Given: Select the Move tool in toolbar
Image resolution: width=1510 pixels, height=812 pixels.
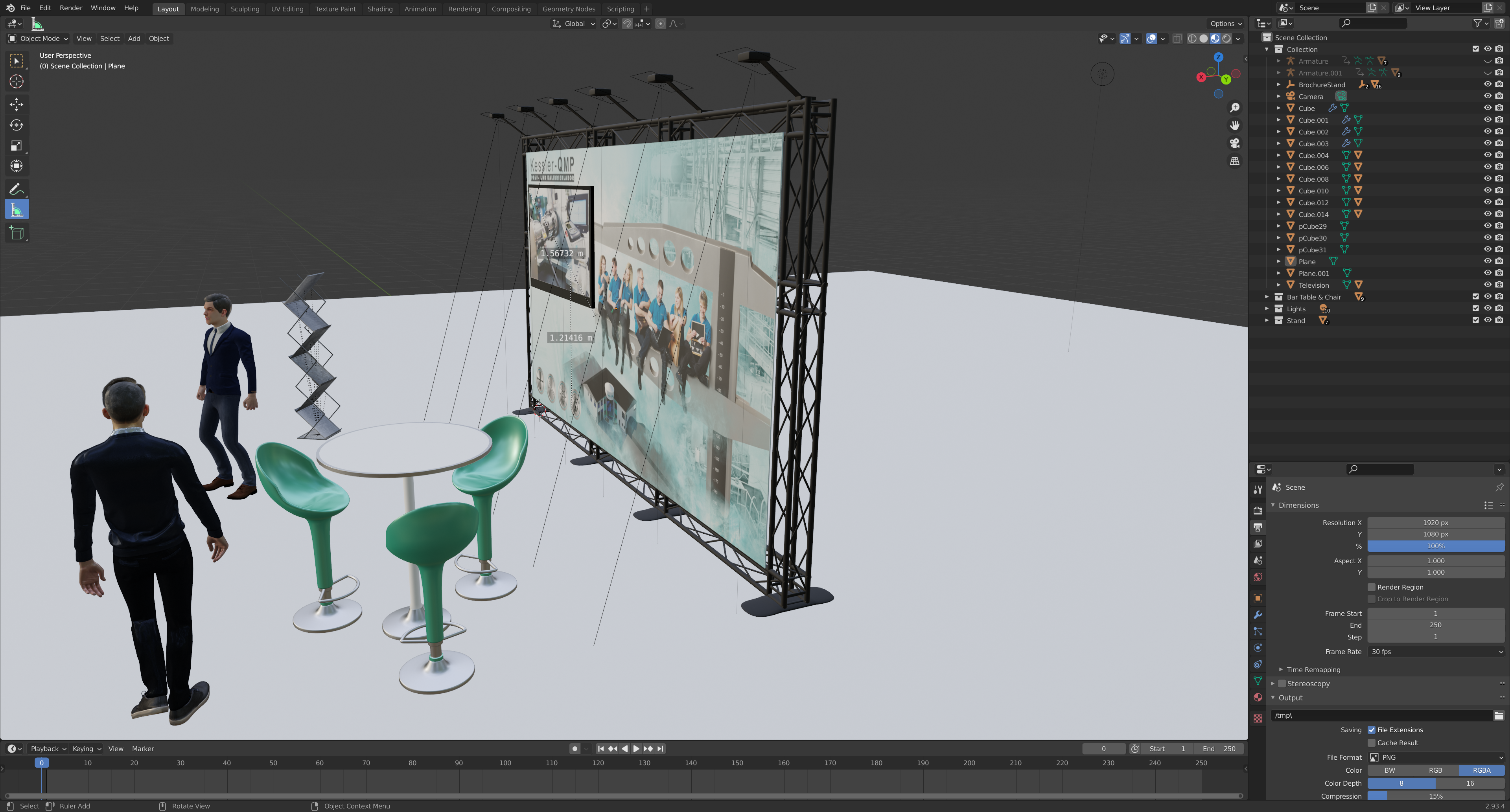Looking at the screenshot, I should tap(17, 104).
